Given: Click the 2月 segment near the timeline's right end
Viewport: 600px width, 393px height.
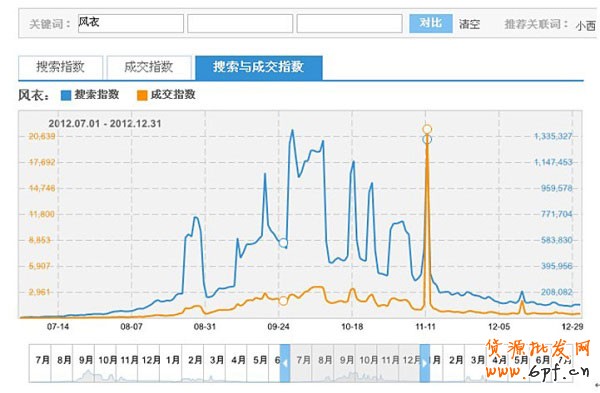Looking at the screenshot, I should tap(456, 360).
